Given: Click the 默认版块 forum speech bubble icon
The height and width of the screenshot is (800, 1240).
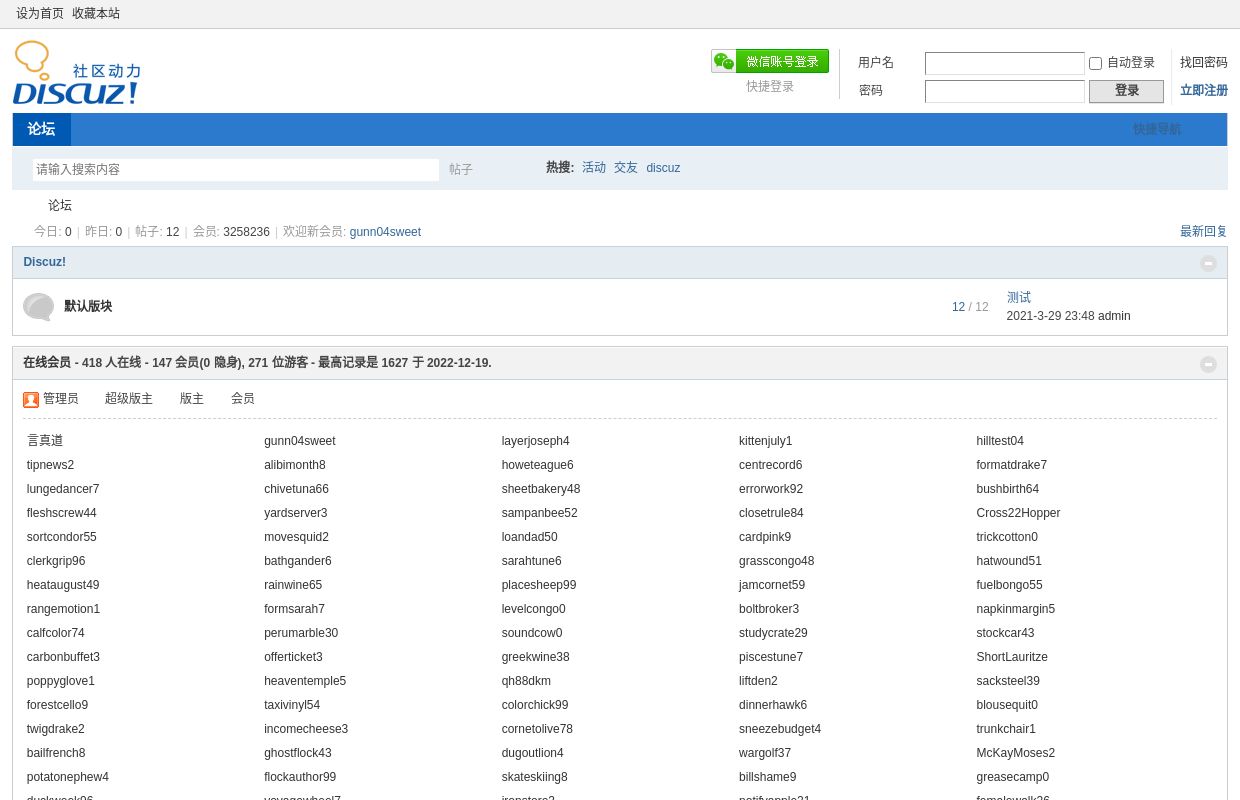Looking at the screenshot, I should (x=39, y=307).
